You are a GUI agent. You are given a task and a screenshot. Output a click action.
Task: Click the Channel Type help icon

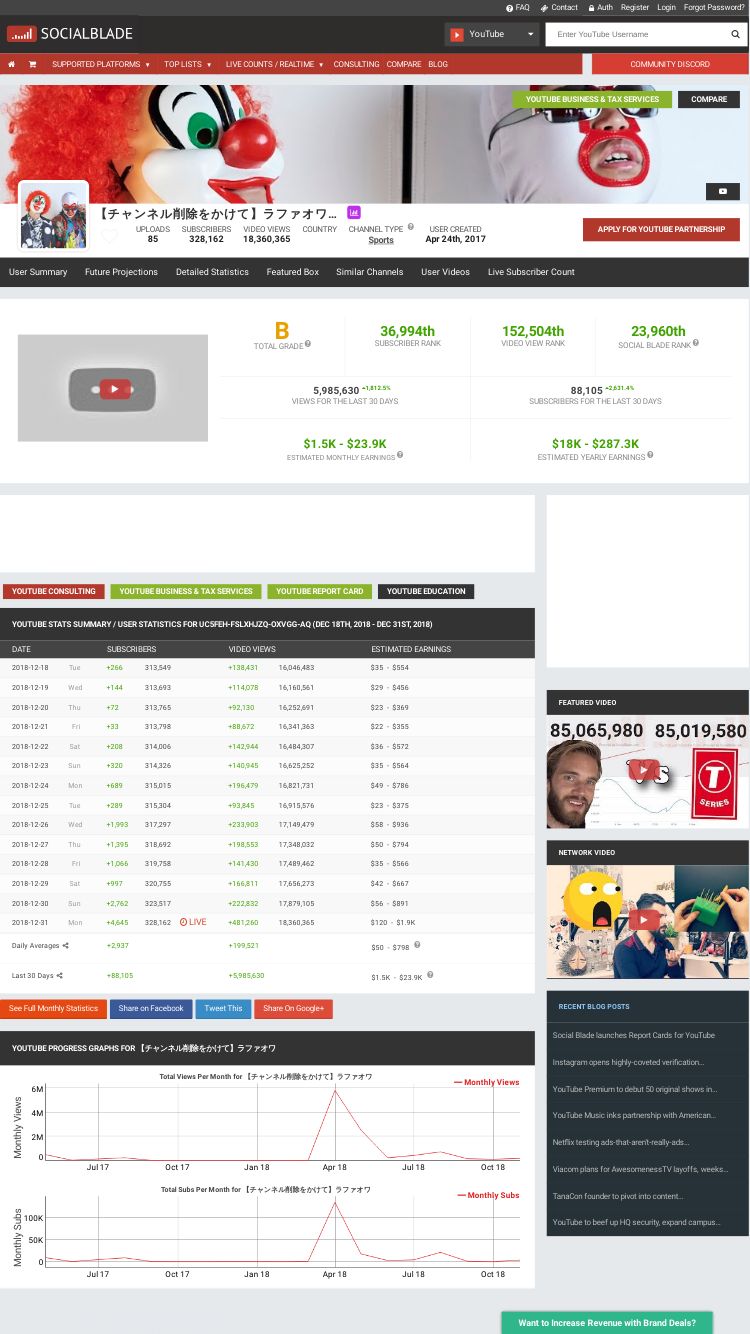pyautogui.click(x=411, y=229)
